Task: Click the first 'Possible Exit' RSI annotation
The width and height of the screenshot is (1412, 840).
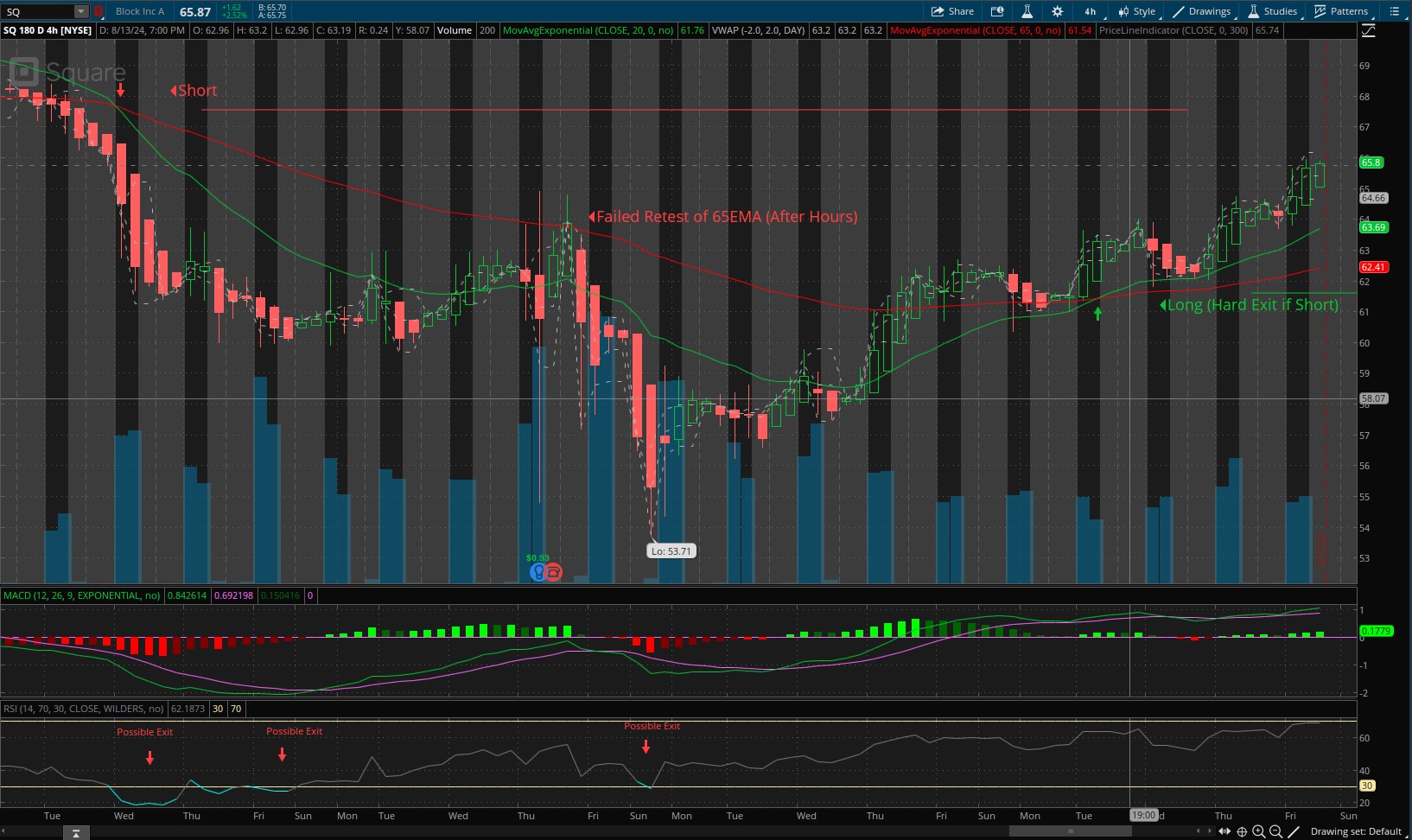Action: (x=145, y=732)
